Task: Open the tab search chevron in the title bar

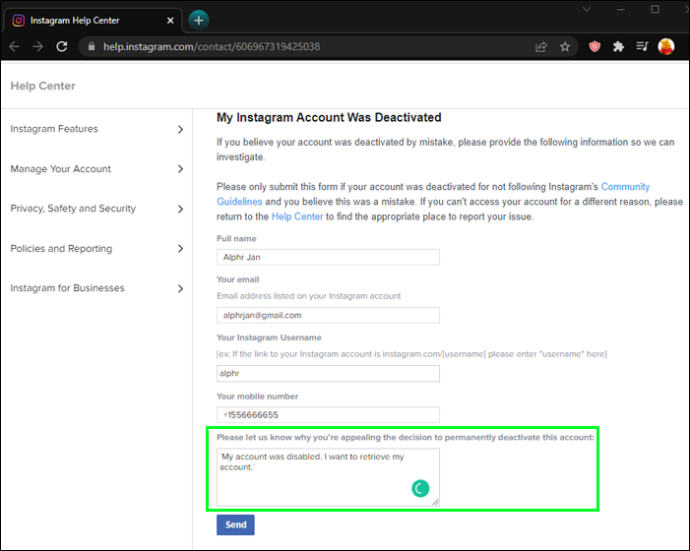Action: pos(587,9)
